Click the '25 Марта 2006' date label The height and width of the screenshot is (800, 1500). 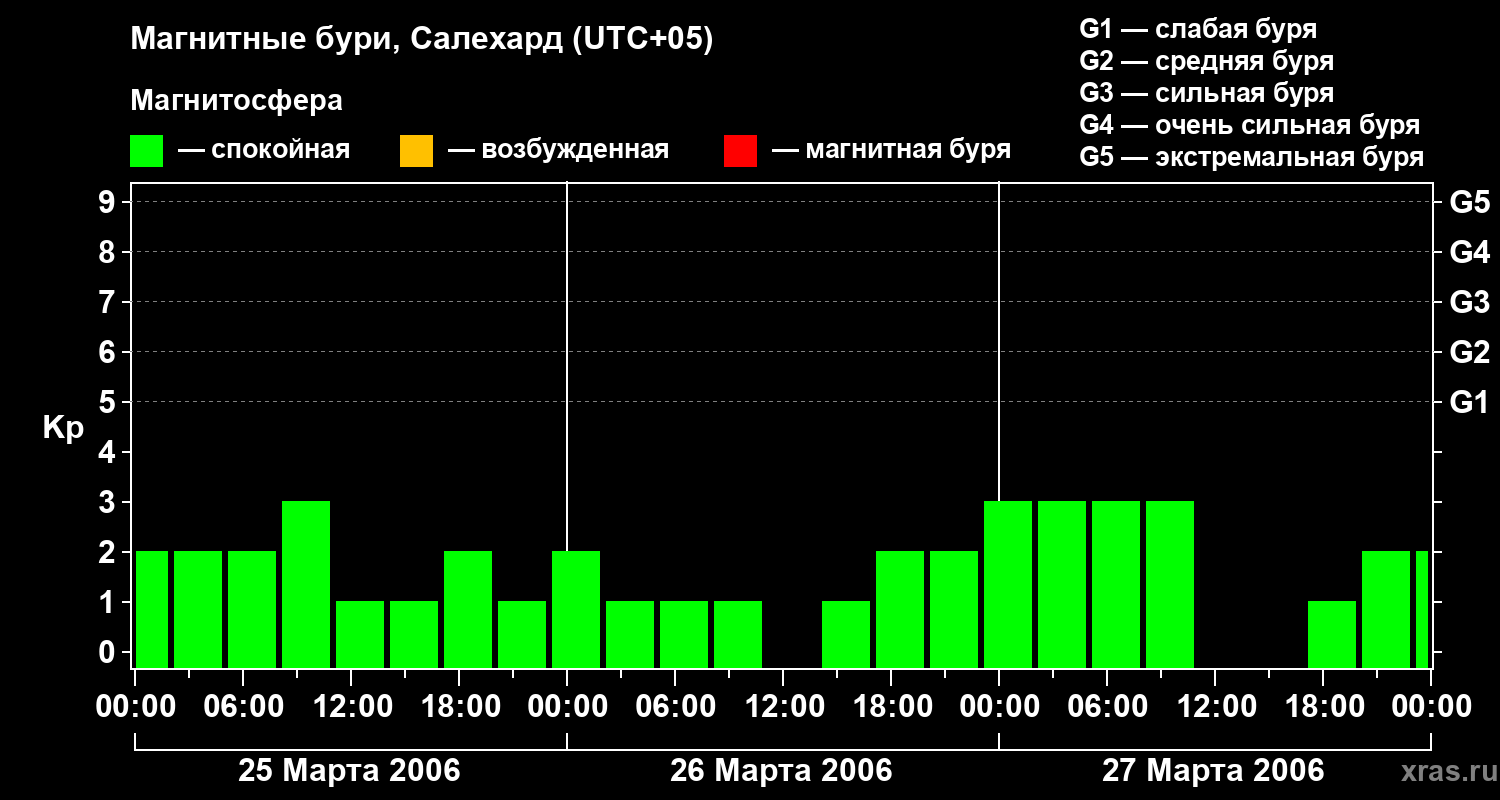[x=349, y=771]
